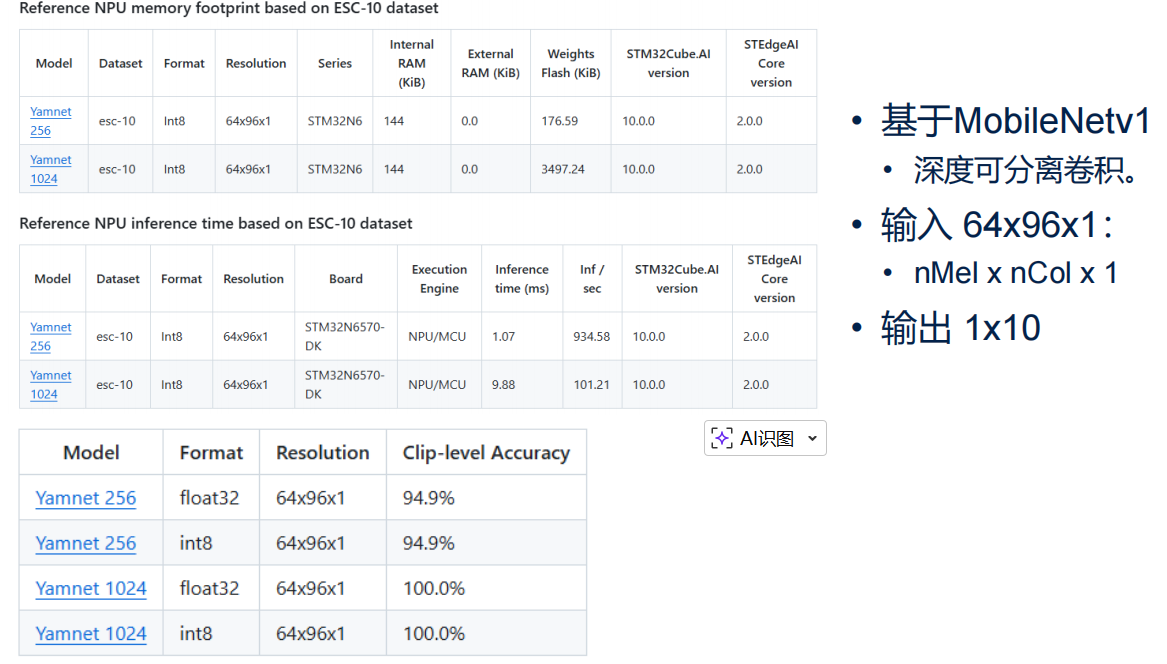Select the Yamnet 1024 int8 accuracy link
The image size is (1167, 664).
pyautogui.click(x=91, y=633)
